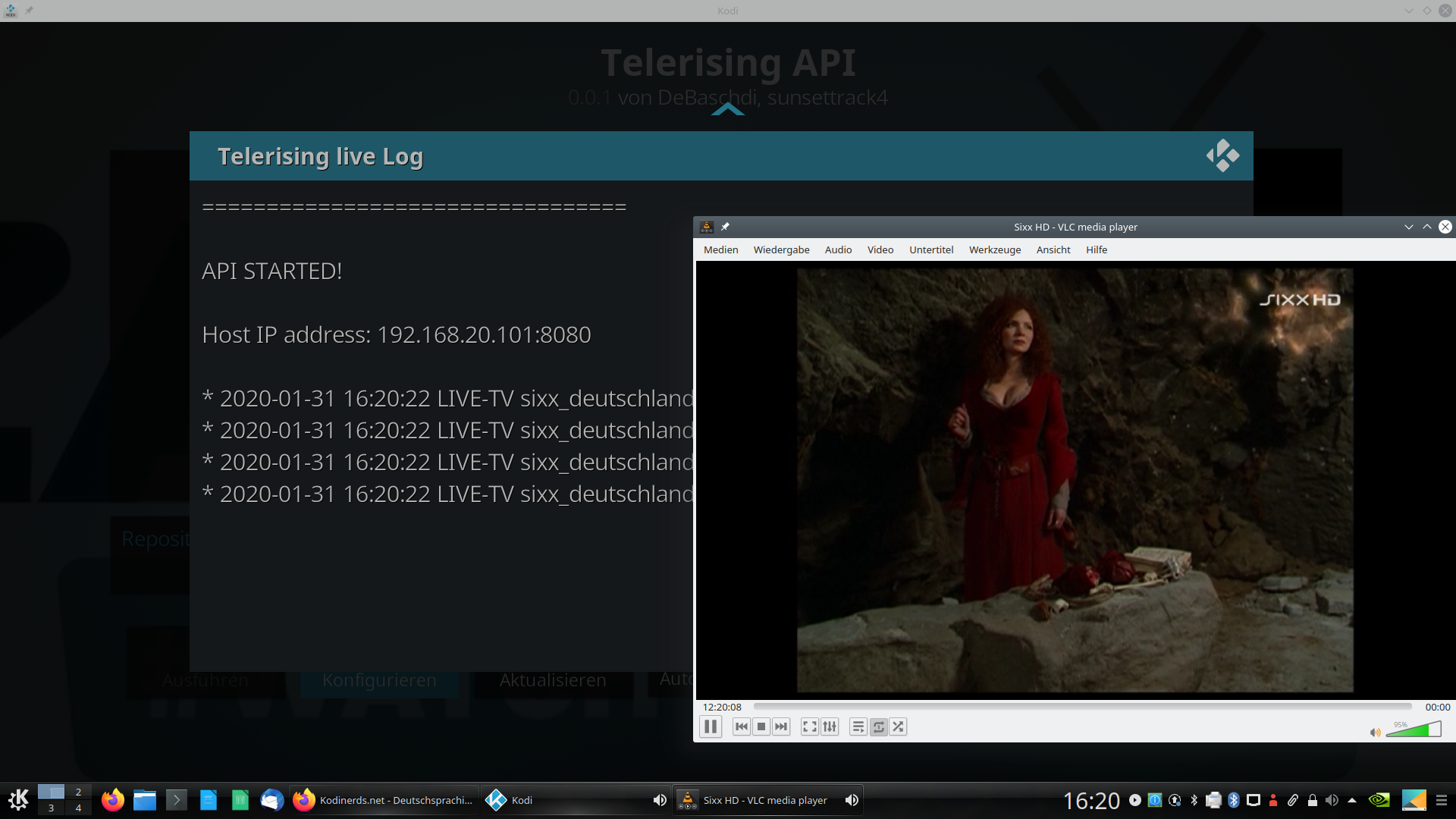Open the KDE application launcher

18,800
